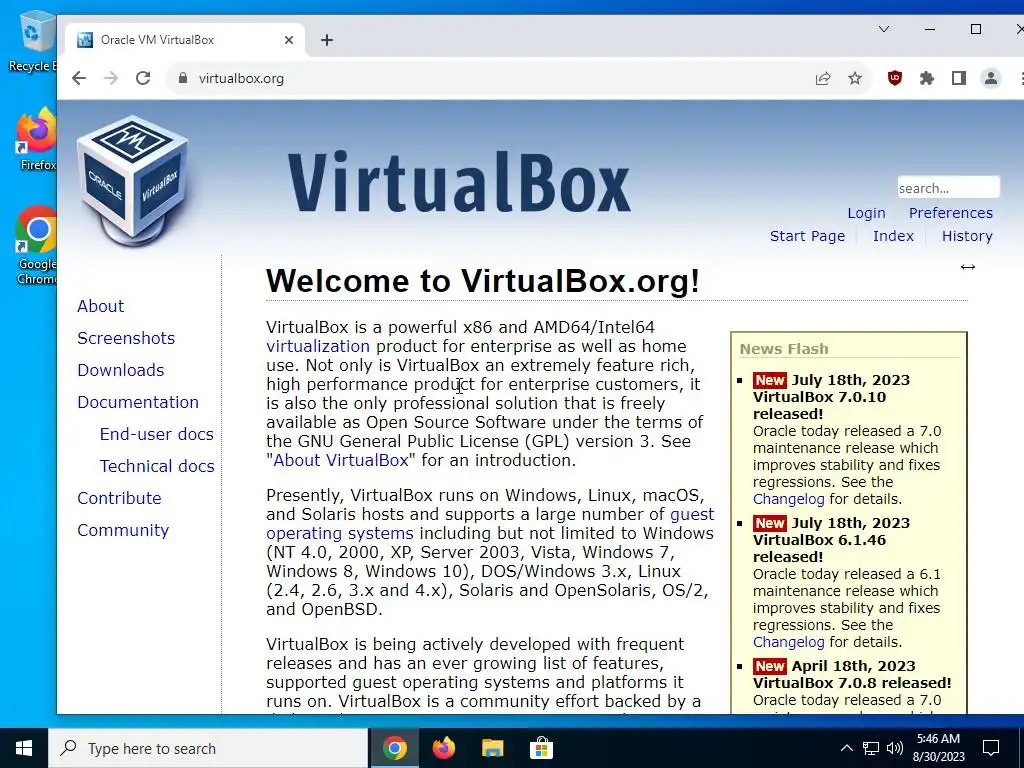Select Chrome in the taskbar

click(394, 748)
